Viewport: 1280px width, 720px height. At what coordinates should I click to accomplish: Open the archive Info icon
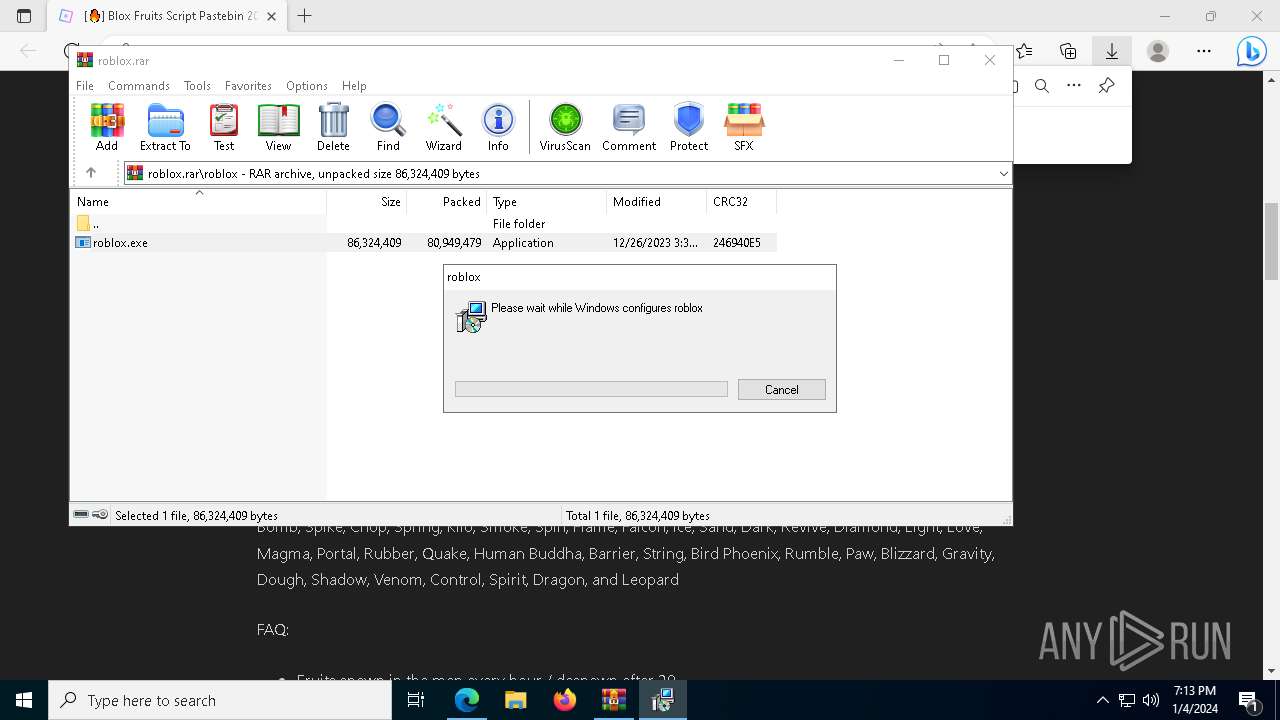tap(498, 127)
